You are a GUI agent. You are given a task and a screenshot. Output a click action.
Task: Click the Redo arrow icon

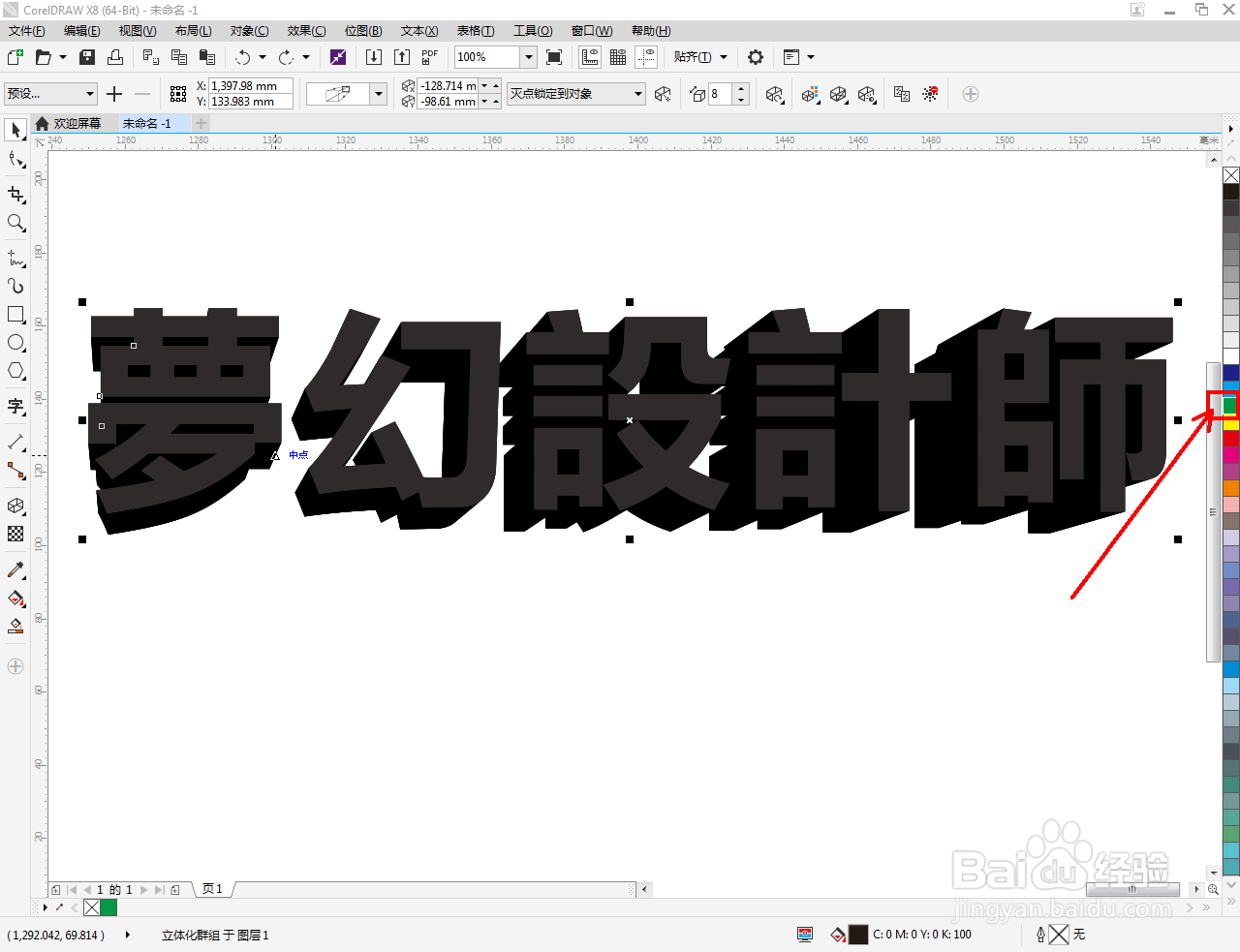pyautogui.click(x=286, y=57)
